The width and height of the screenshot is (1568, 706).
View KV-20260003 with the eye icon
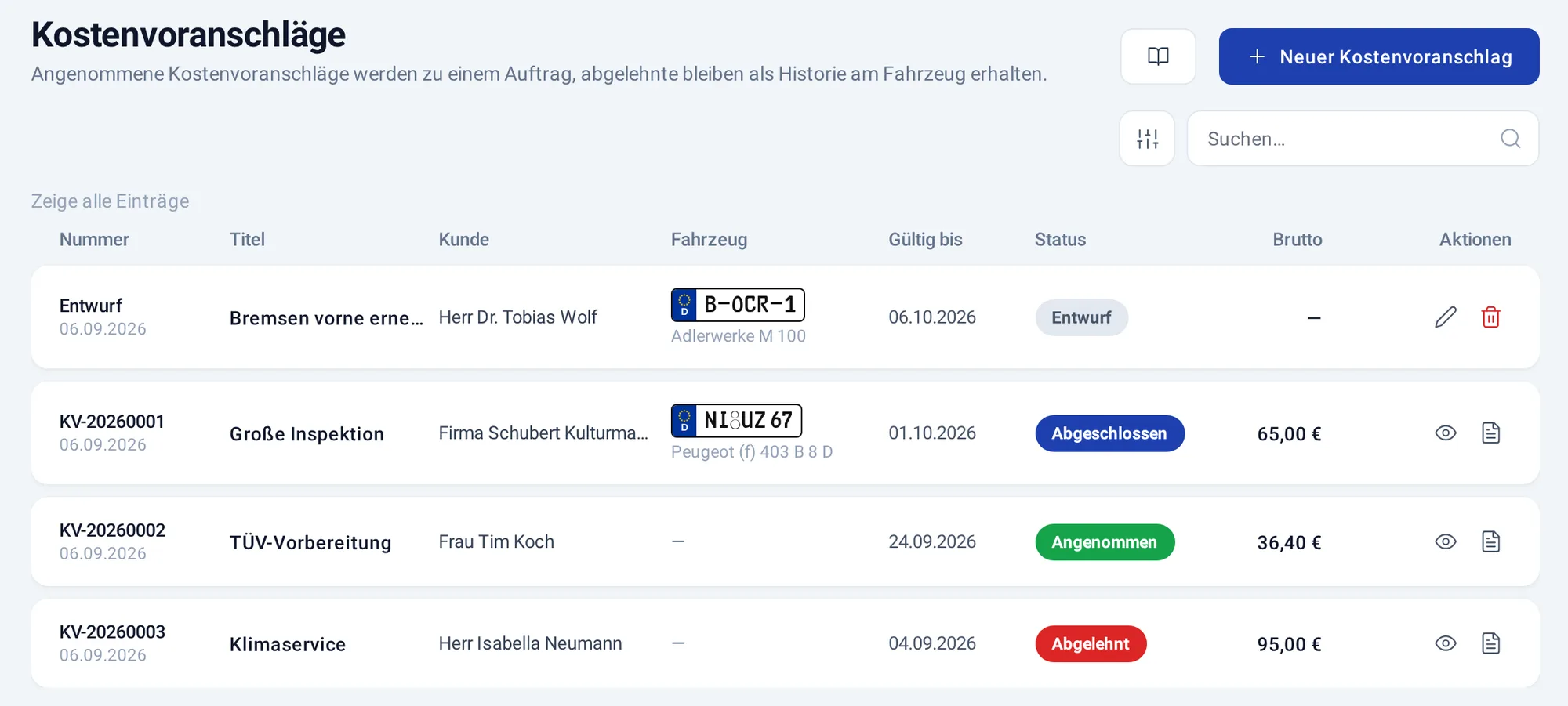coord(1446,643)
